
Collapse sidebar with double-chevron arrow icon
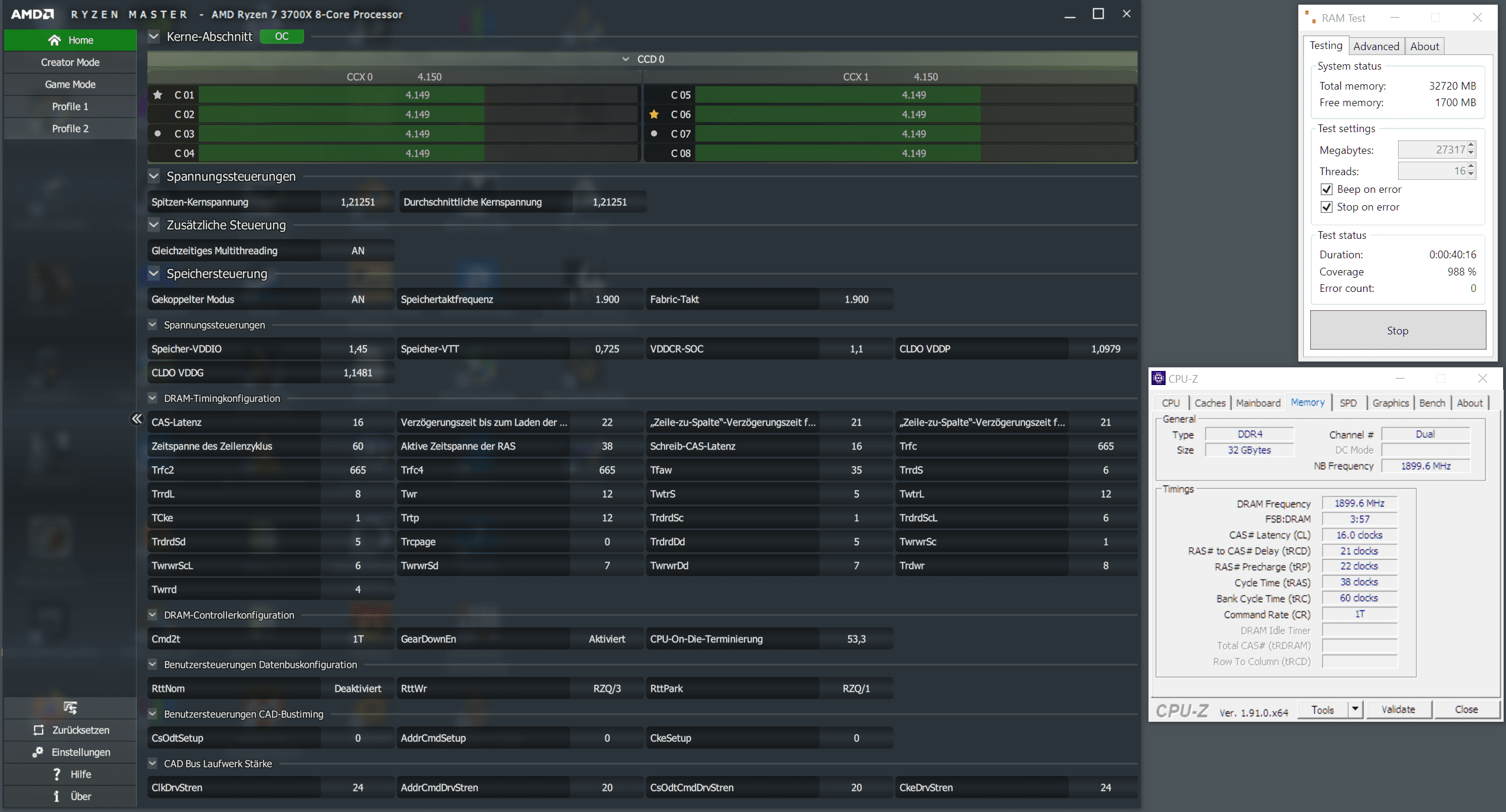pos(137,419)
